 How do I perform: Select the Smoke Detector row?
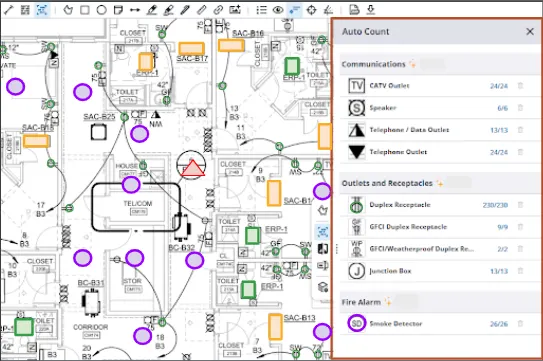tap(439, 324)
